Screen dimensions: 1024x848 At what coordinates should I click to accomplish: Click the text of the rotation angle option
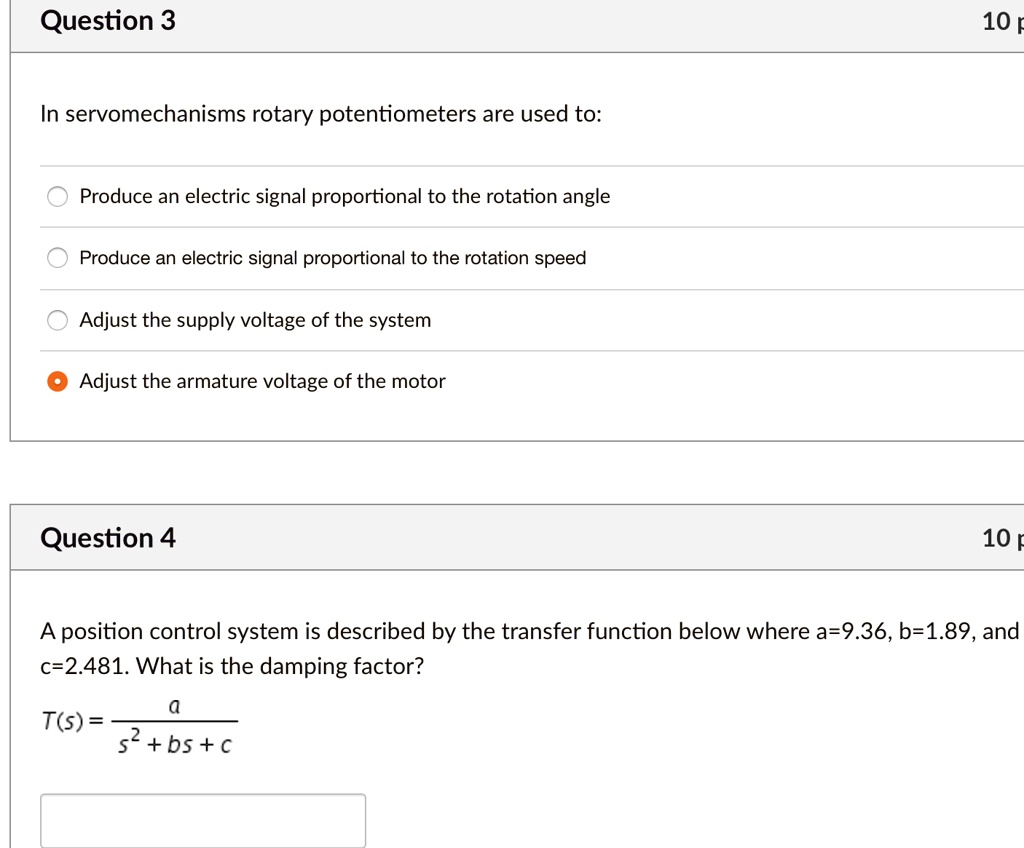344,196
